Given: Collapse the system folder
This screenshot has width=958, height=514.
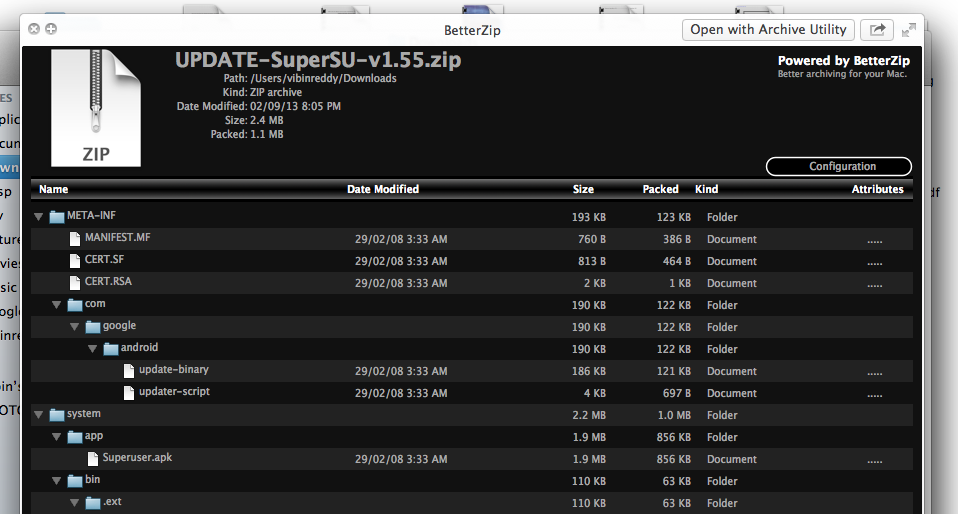Looking at the screenshot, I should [x=38, y=414].
